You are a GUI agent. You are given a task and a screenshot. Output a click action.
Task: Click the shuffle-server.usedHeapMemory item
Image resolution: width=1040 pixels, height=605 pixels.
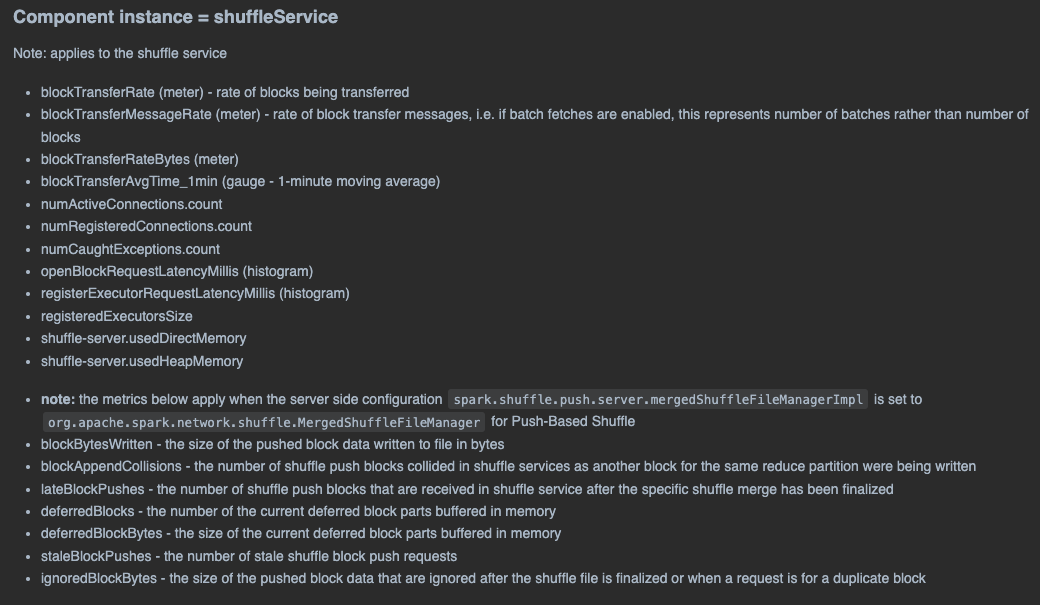click(142, 362)
